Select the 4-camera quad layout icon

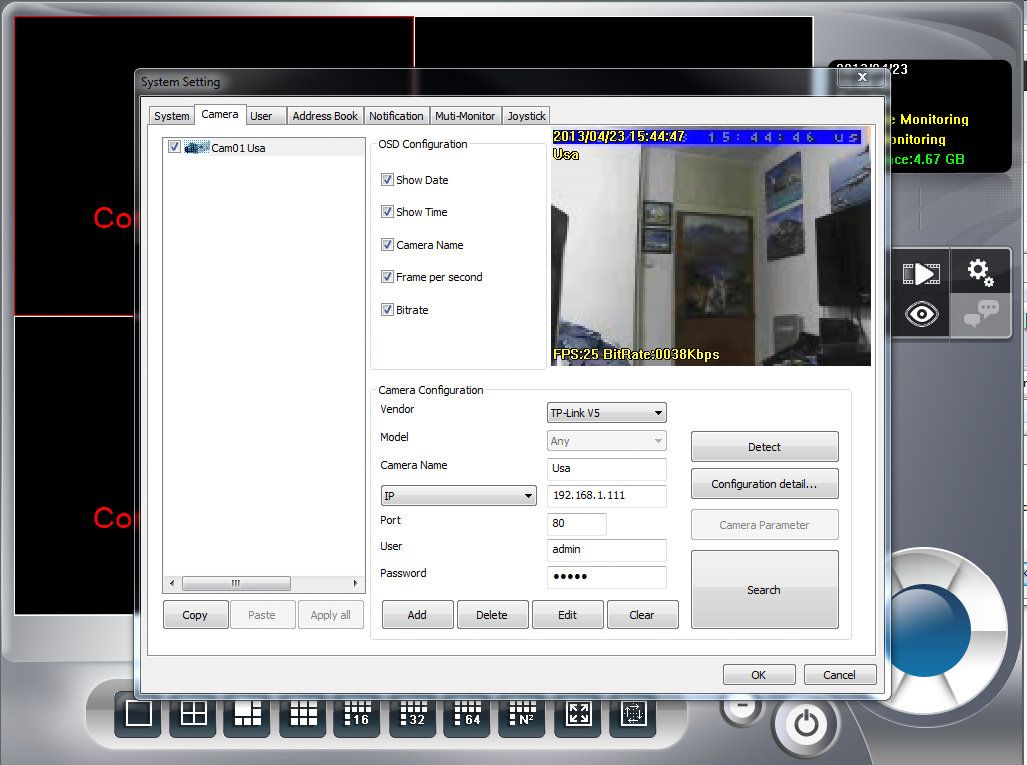(x=193, y=713)
